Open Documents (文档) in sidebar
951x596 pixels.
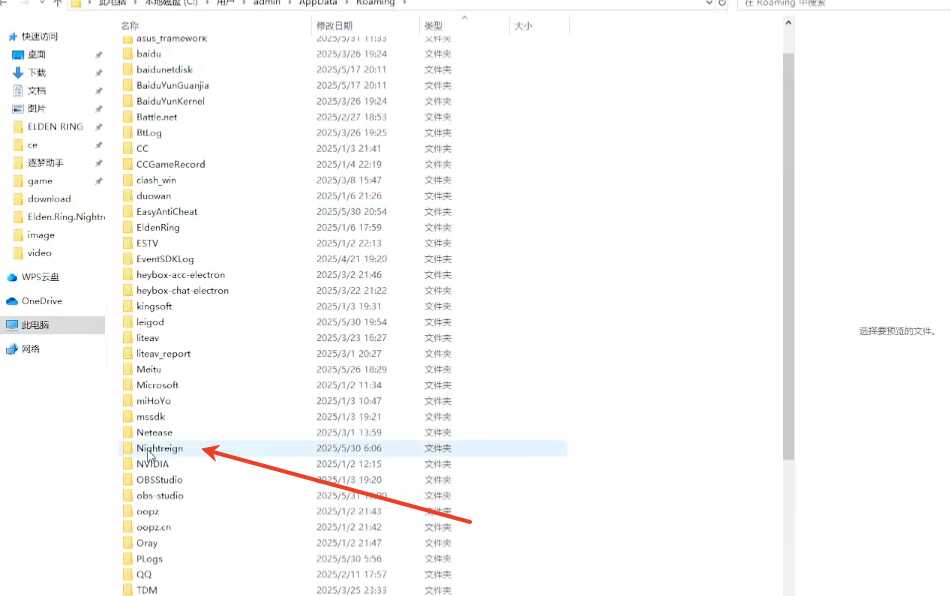pyautogui.click(x=36, y=90)
